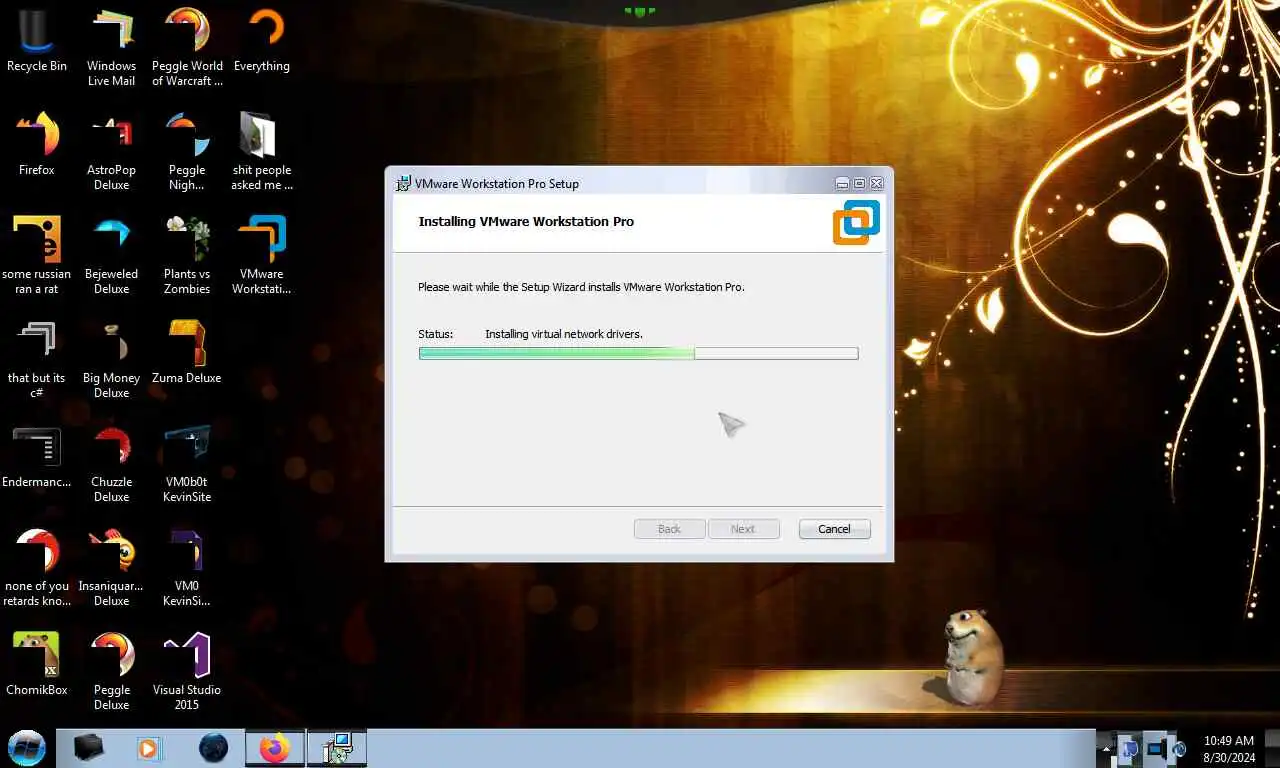
Task: Minimize the VMware Setup window
Action: (842, 183)
